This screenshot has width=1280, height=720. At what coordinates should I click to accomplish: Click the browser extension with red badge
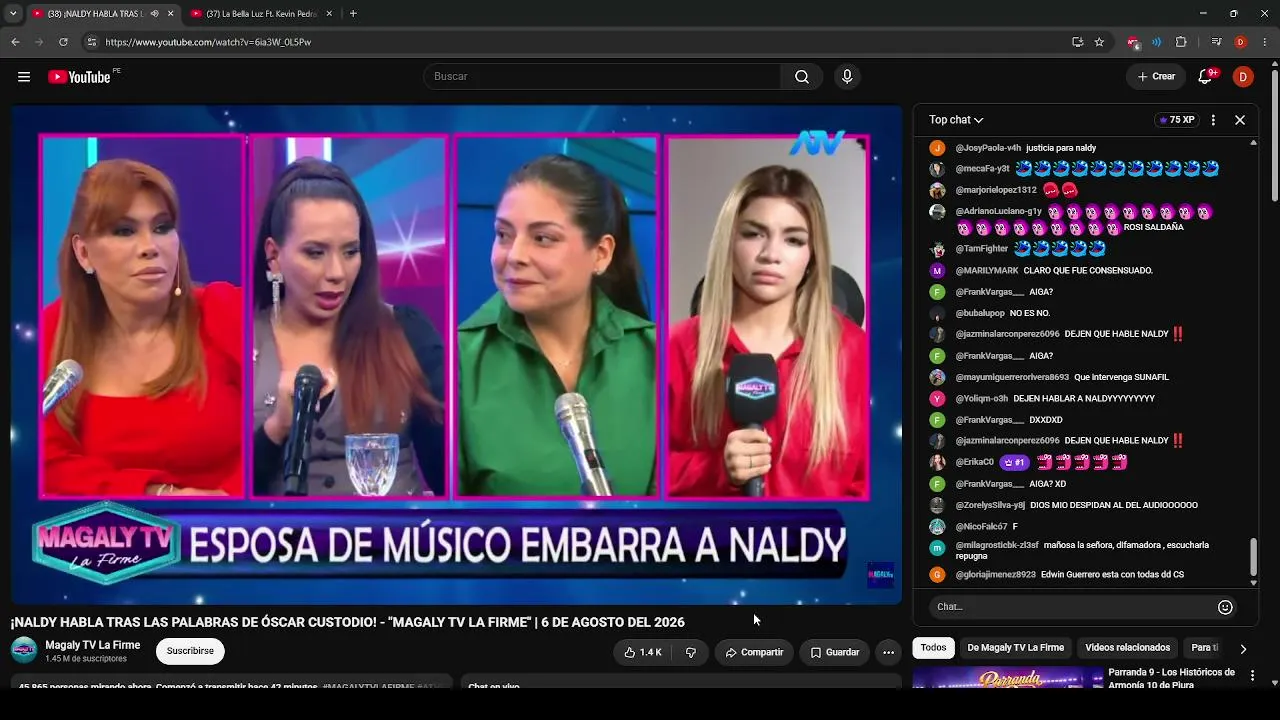(x=1133, y=42)
